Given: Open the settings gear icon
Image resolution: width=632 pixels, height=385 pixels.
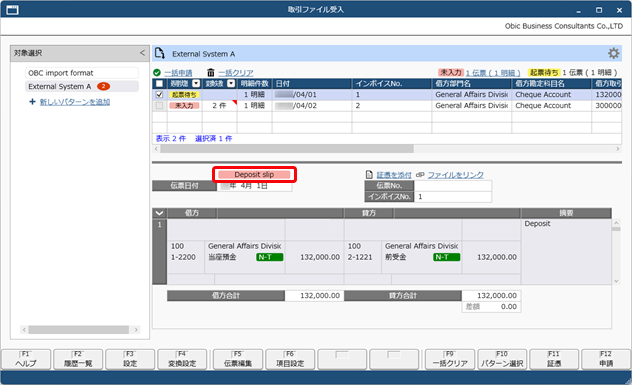Looking at the screenshot, I should point(613,54).
